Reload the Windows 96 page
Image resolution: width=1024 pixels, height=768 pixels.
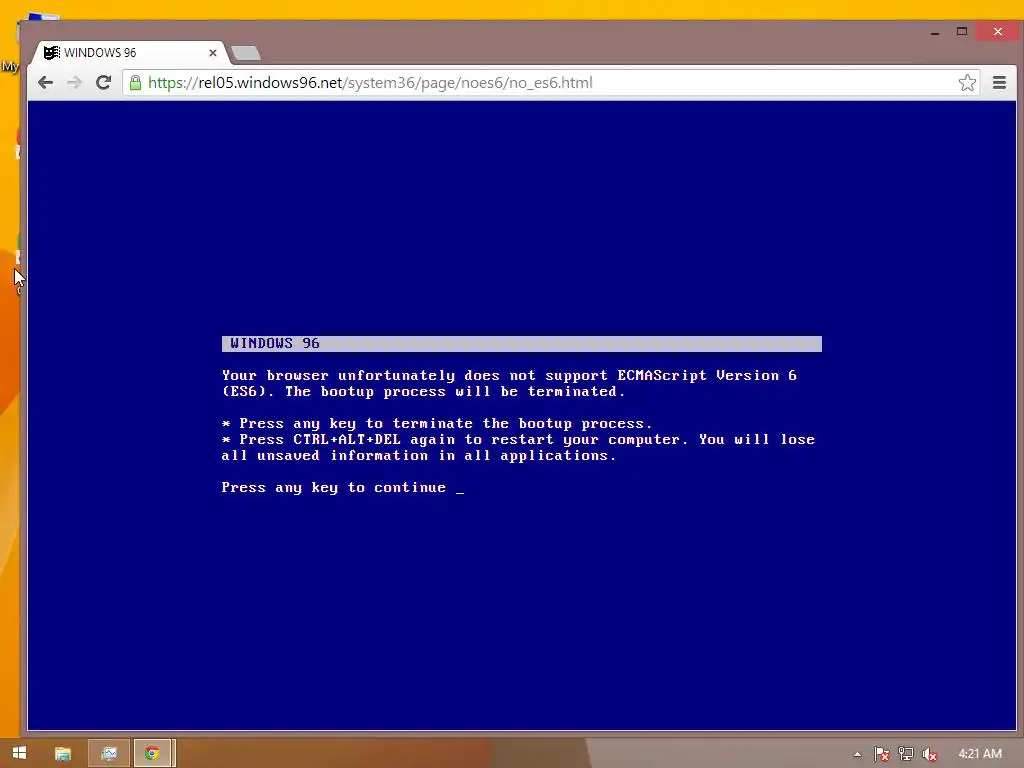pos(103,82)
